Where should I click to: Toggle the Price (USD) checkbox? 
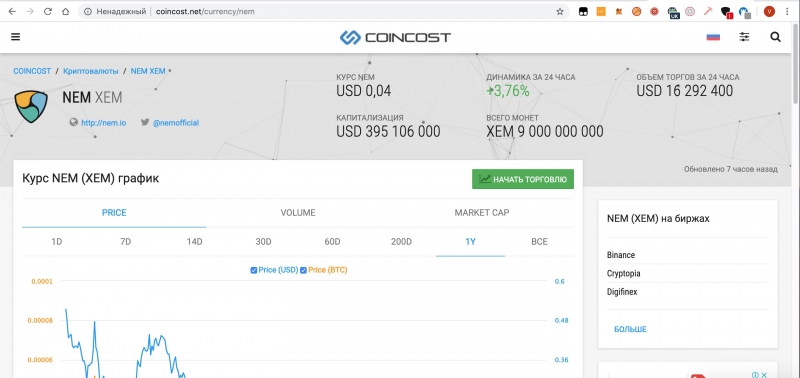click(x=254, y=270)
